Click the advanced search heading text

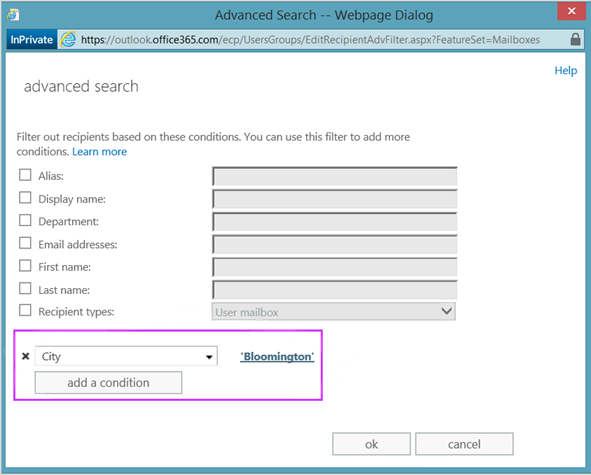point(81,86)
